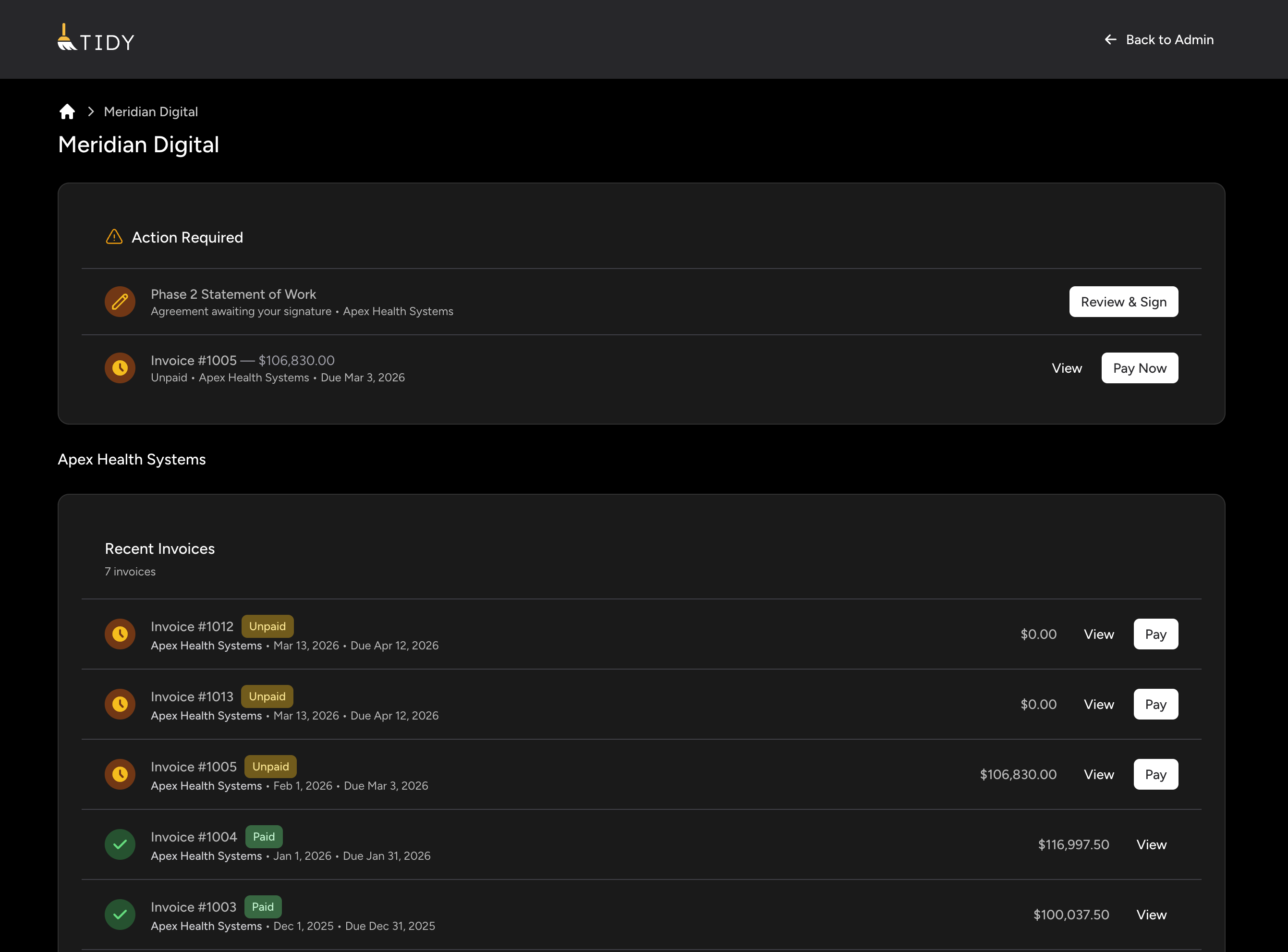View Invoice #1003
The height and width of the screenshot is (952, 1288).
click(x=1151, y=915)
